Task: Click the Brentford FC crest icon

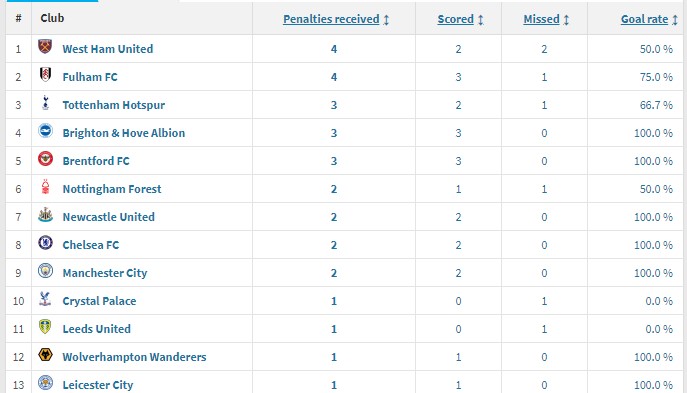Action: 45,159
